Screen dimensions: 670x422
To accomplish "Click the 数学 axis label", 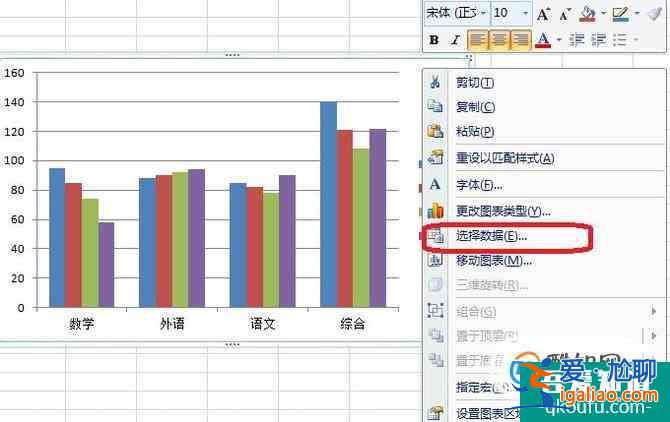I will [x=81, y=324].
